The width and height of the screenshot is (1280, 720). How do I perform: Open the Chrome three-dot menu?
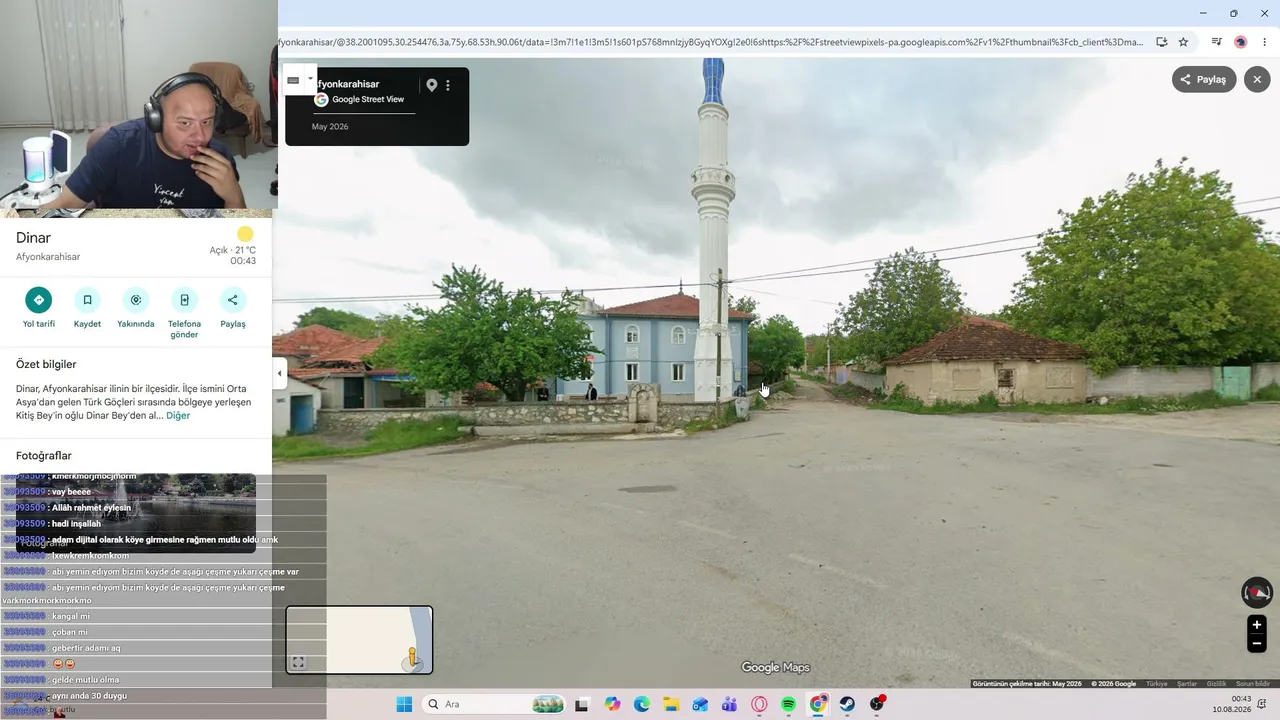pos(1264,42)
